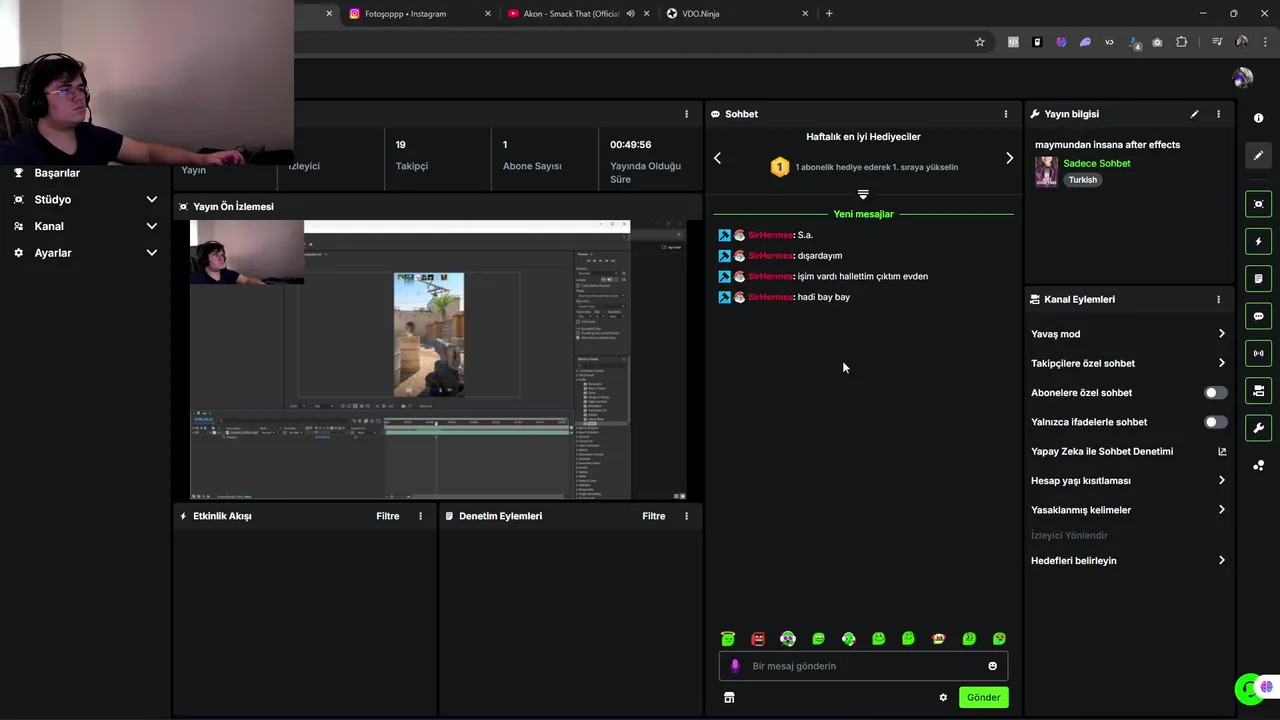Open Etkinlik Akışı panel three-dot menu
This screenshot has width=1280, height=720.
click(x=420, y=516)
